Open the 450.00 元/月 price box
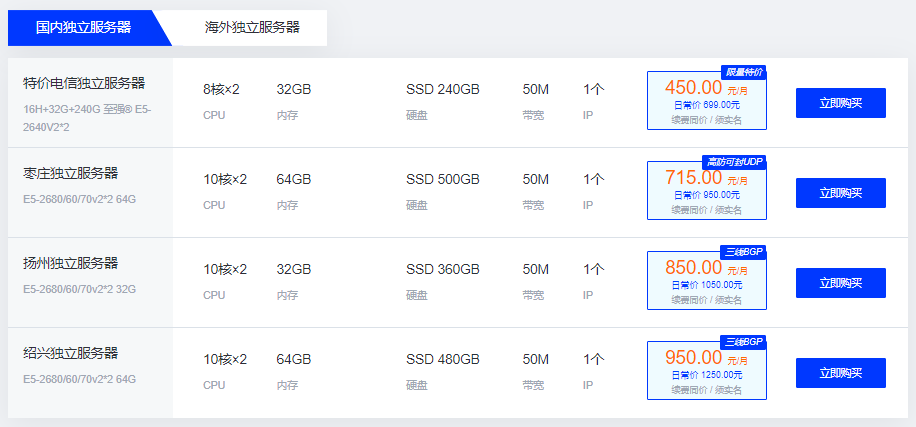Image resolution: width=916 pixels, height=427 pixels. pyautogui.click(x=707, y=100)
